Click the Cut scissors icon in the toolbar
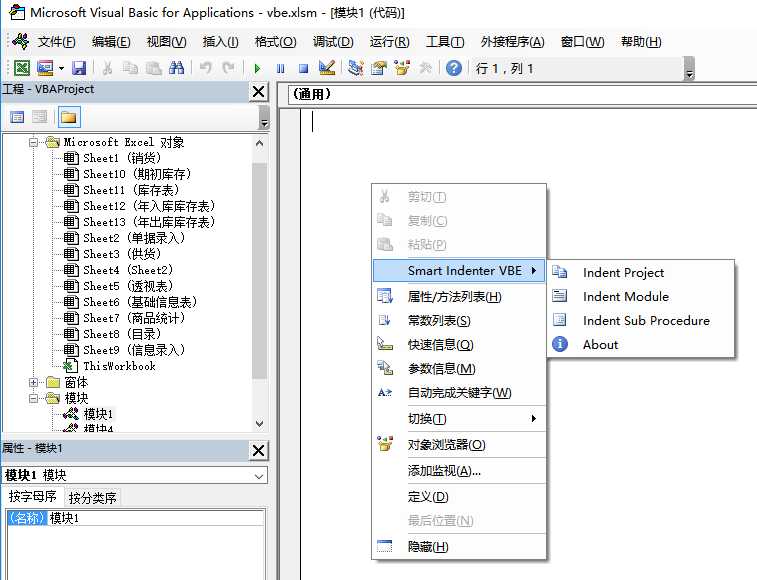The height and width of the screenshot is (580, 757). pyautogui.click(x=107, y=68)
